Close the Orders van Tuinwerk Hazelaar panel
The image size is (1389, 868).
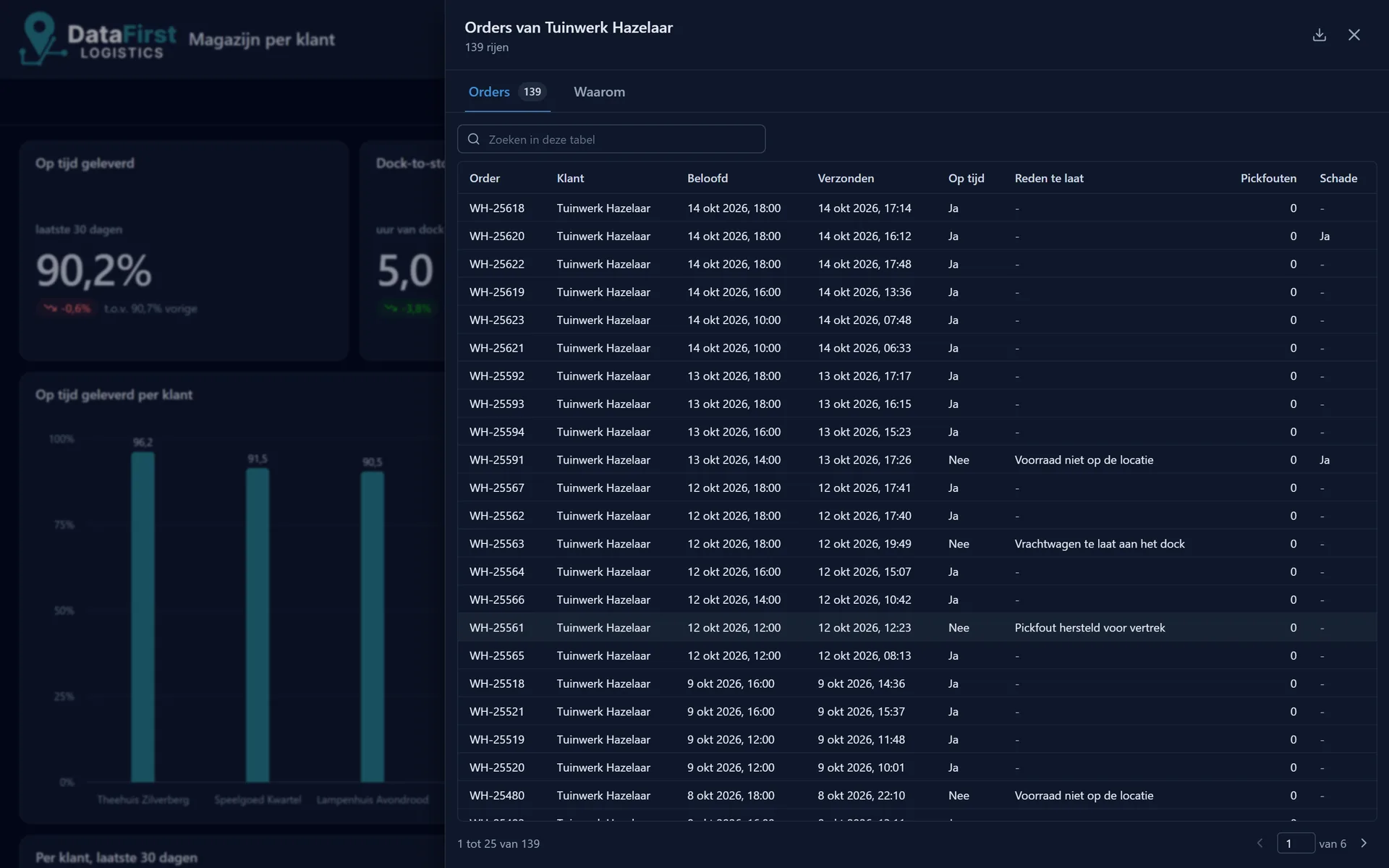1354,35
